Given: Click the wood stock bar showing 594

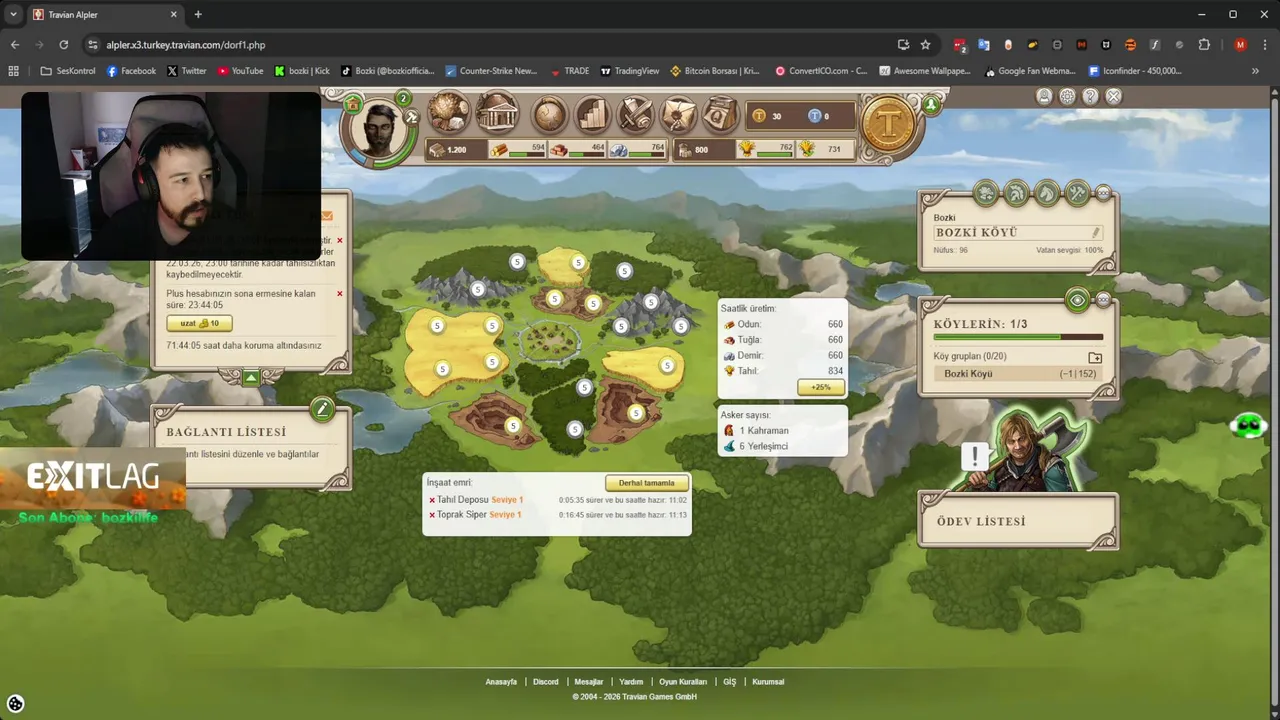Looking at the screenshot, I should click(x=516, y=150).
